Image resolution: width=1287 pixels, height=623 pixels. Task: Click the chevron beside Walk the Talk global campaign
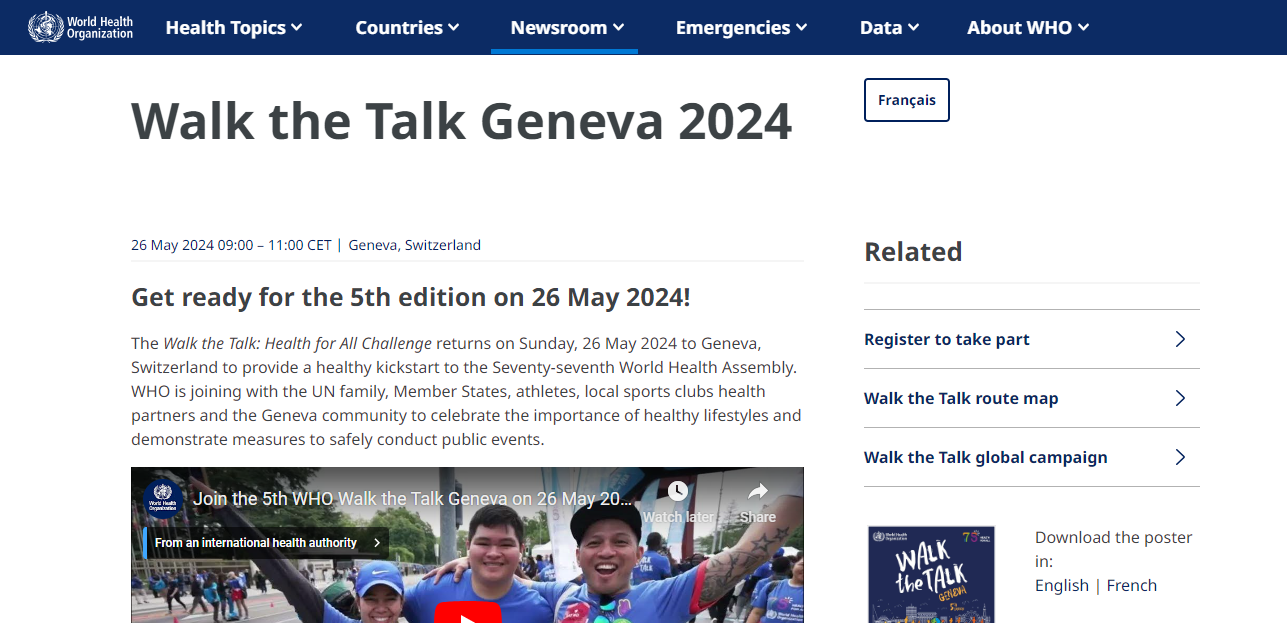click(1180, 457)
